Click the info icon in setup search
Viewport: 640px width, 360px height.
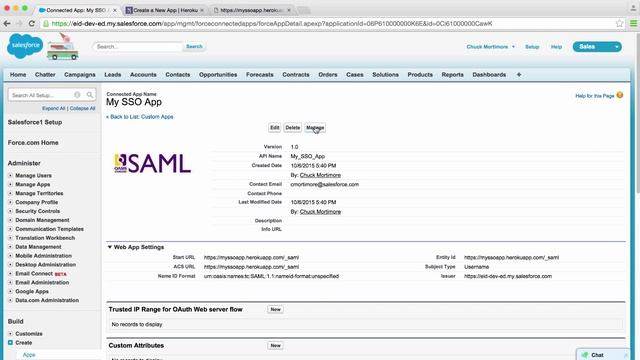pyautogui.click(x=77, y=95)
